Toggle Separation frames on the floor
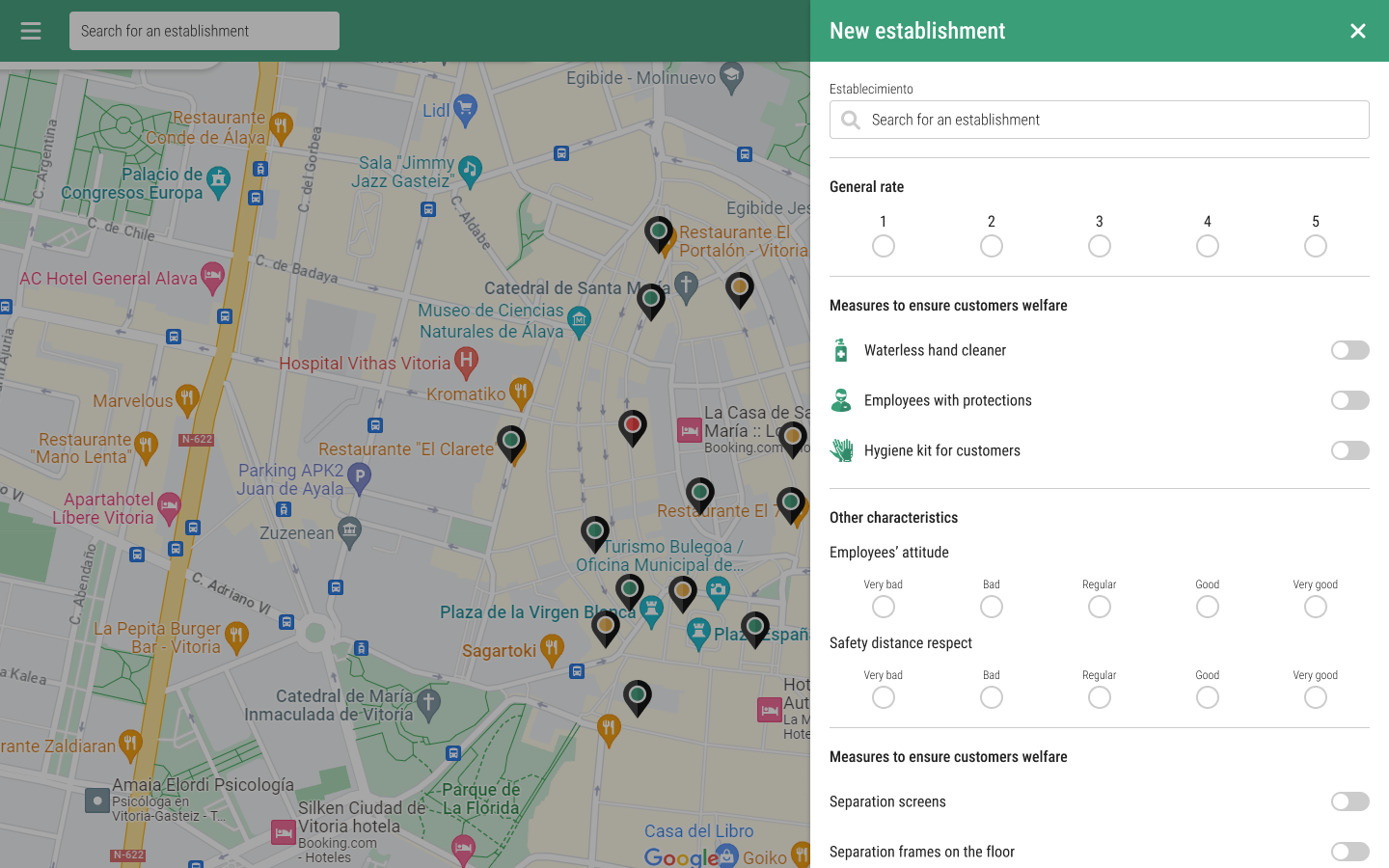This screenshot has height=868, width=1389. (x=1350, y=852)
